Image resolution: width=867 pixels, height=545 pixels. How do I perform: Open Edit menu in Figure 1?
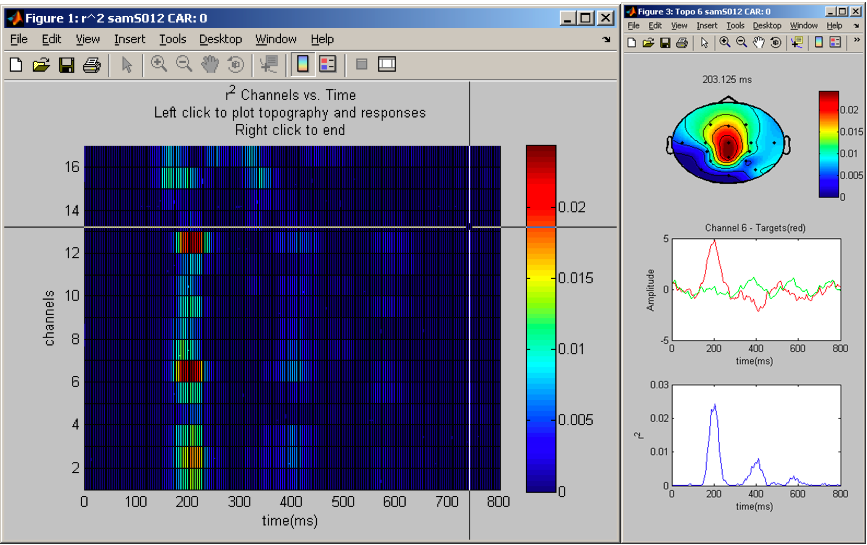[51, 39]
